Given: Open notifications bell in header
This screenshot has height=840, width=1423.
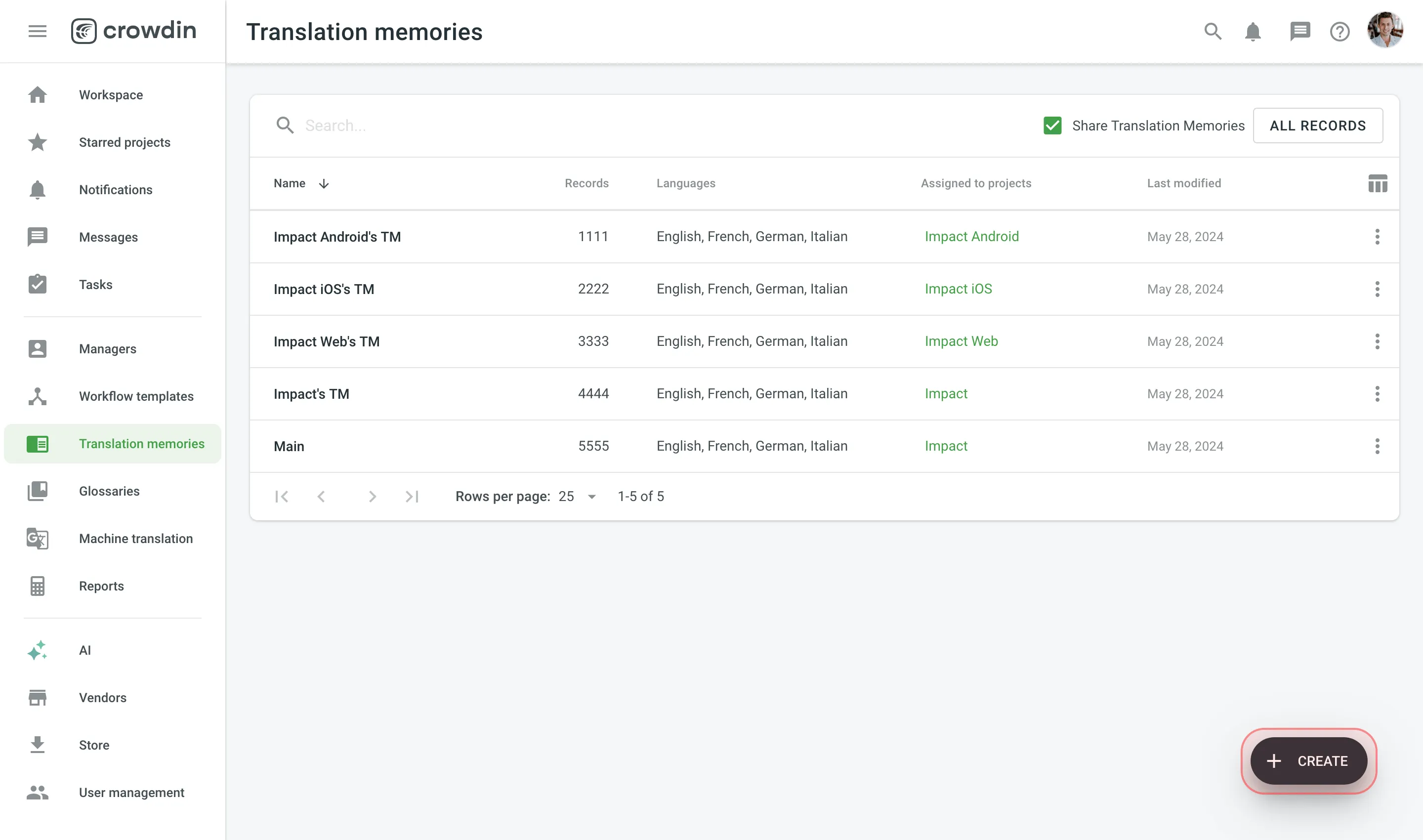Looking at the screenshot, I should (x=1253, y=32).
